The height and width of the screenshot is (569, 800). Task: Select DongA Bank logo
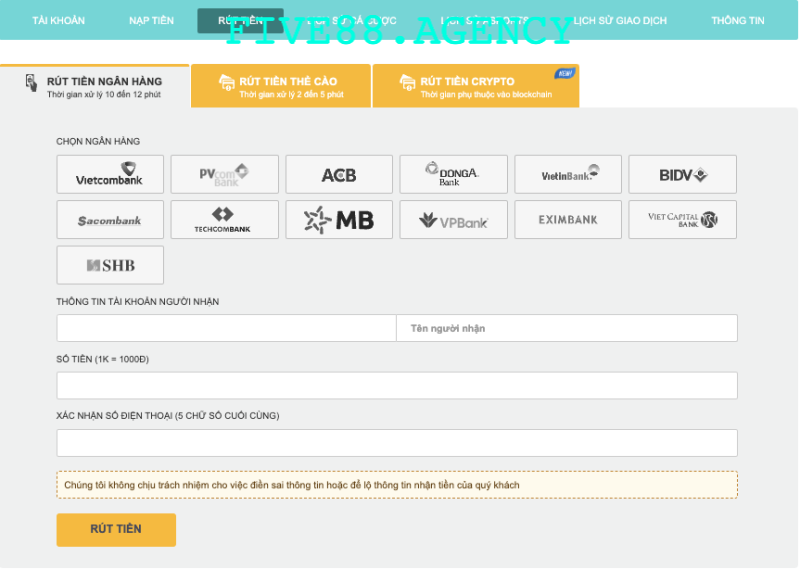click(x=453, y=174)
